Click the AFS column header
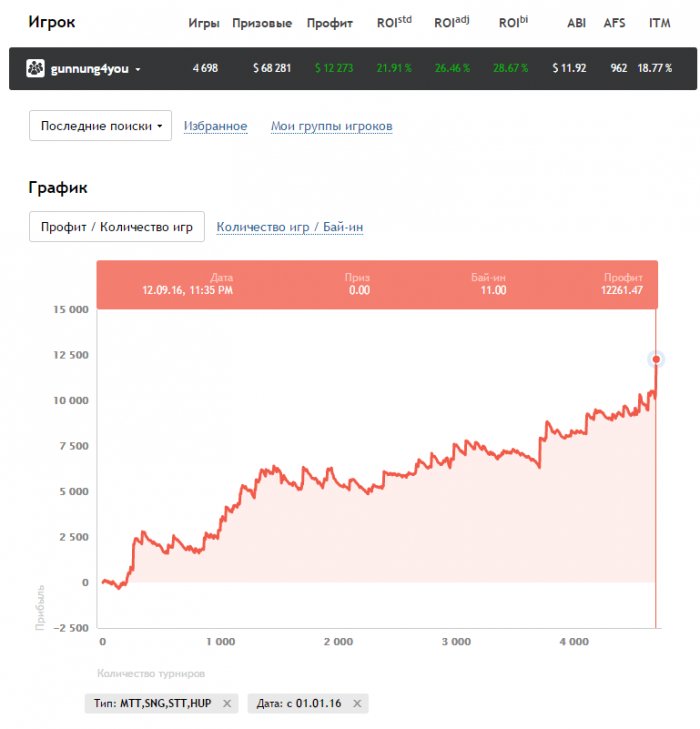This screenshot has width=700, height=729. click(x=614, y=23)
